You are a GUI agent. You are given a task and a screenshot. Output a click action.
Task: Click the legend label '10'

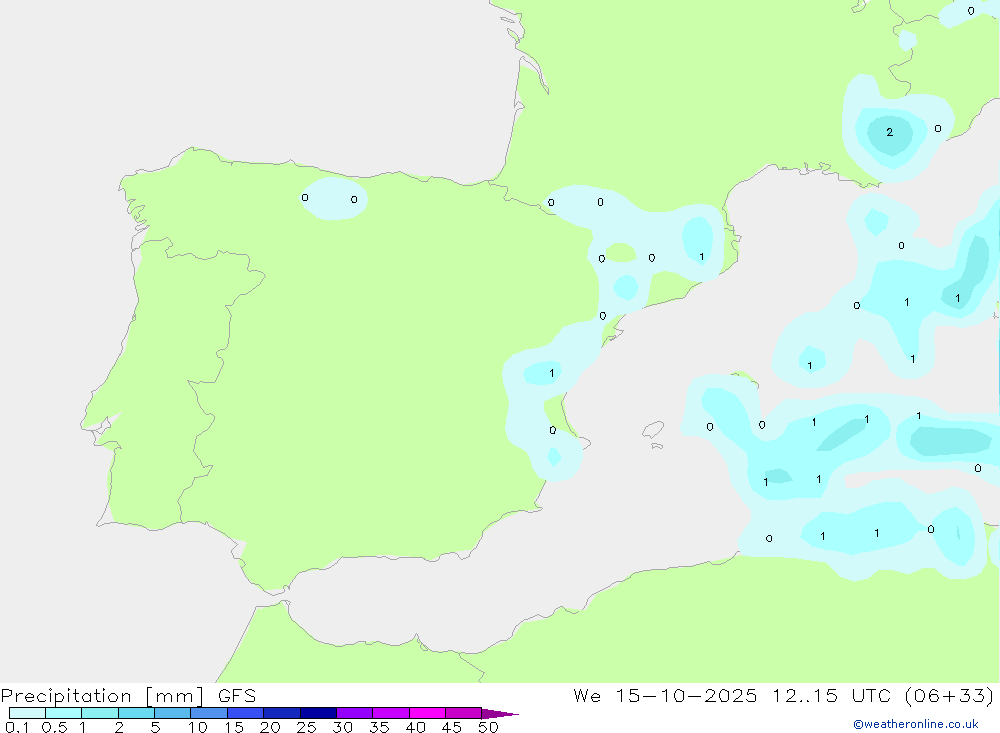click(x=198, y=727)
